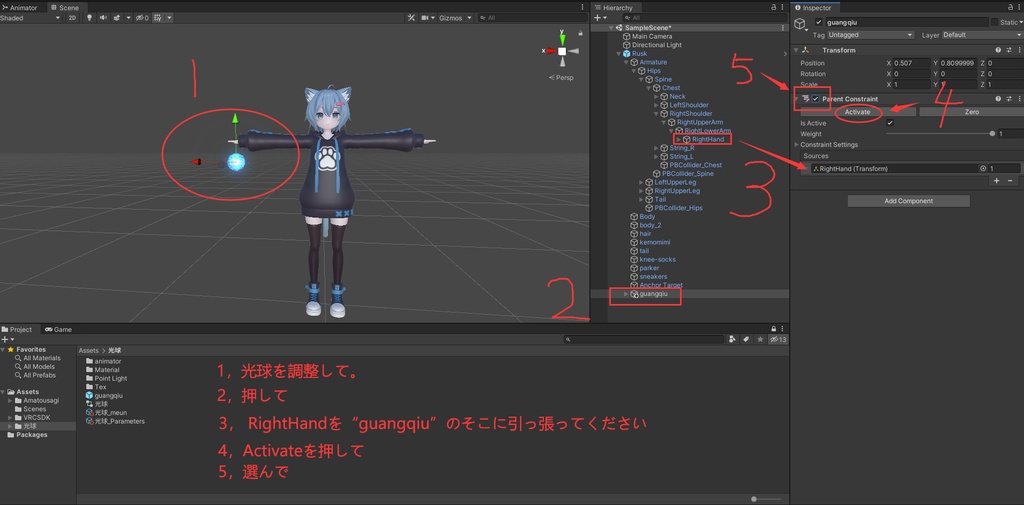
Task: Toggle scene lighting bulb icon
Action: [89, 18]
